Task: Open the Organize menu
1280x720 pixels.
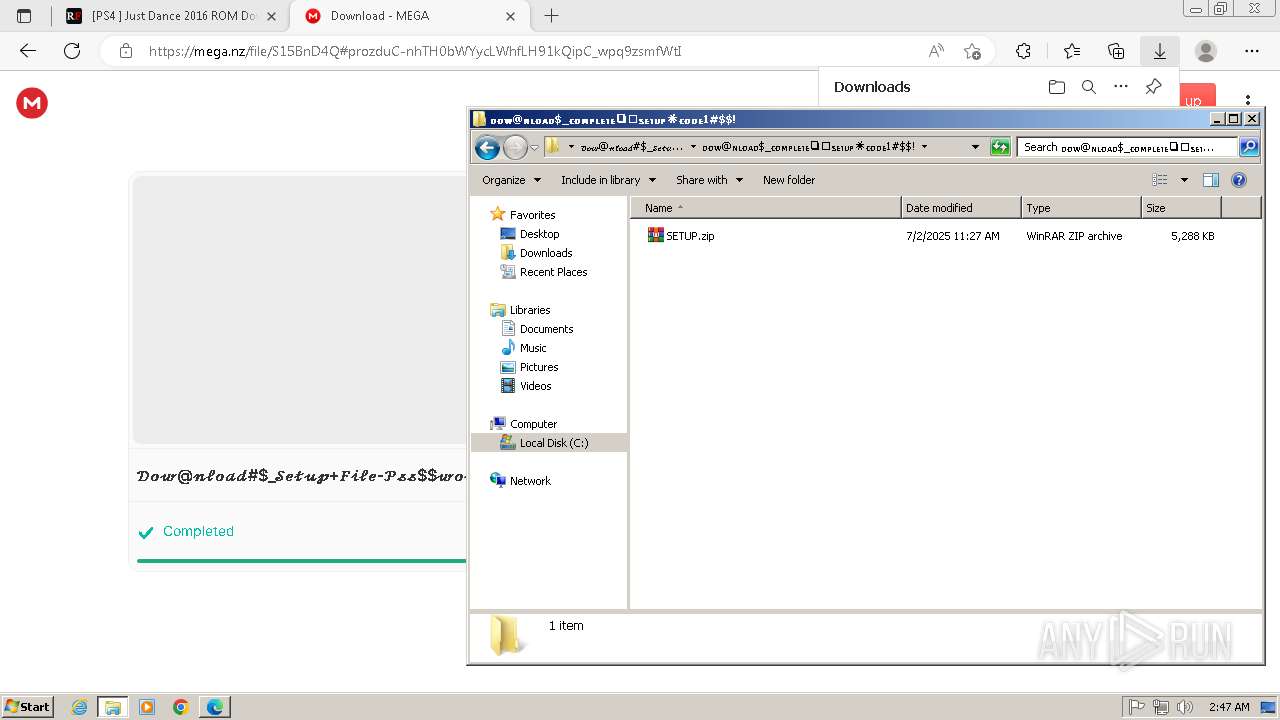Action: coord(511,180)
